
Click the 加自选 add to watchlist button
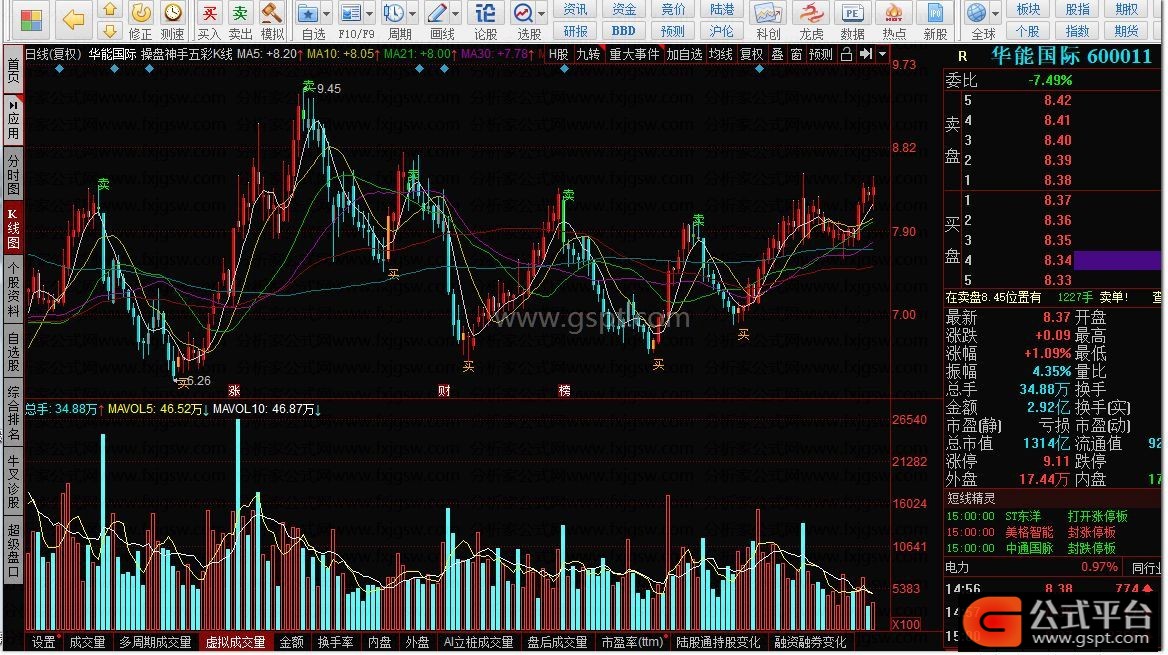(684, 54)
